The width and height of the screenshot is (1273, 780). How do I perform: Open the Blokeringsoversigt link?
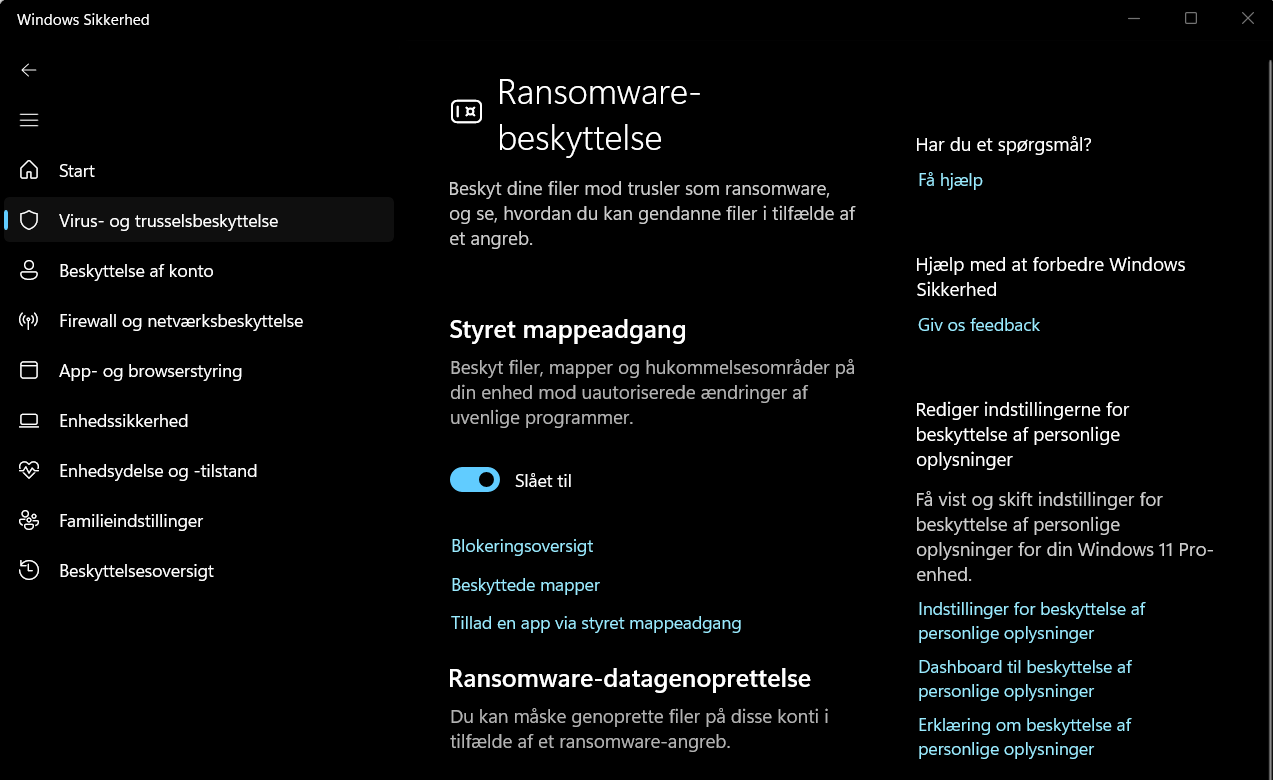[x=522, y=546]
